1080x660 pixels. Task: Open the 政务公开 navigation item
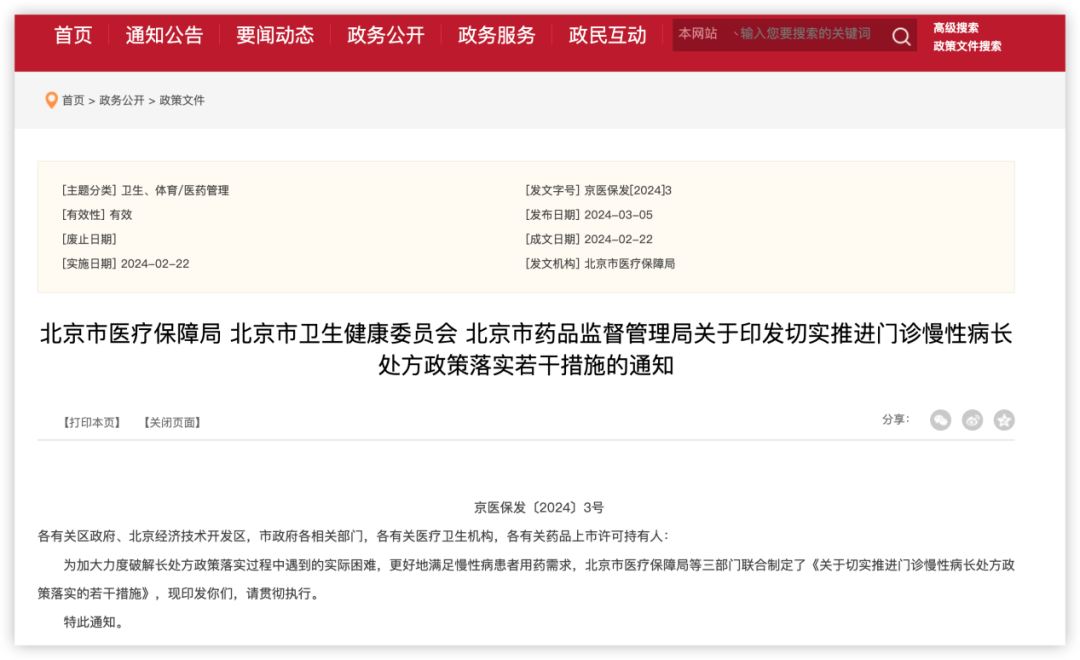coord(386,35)
